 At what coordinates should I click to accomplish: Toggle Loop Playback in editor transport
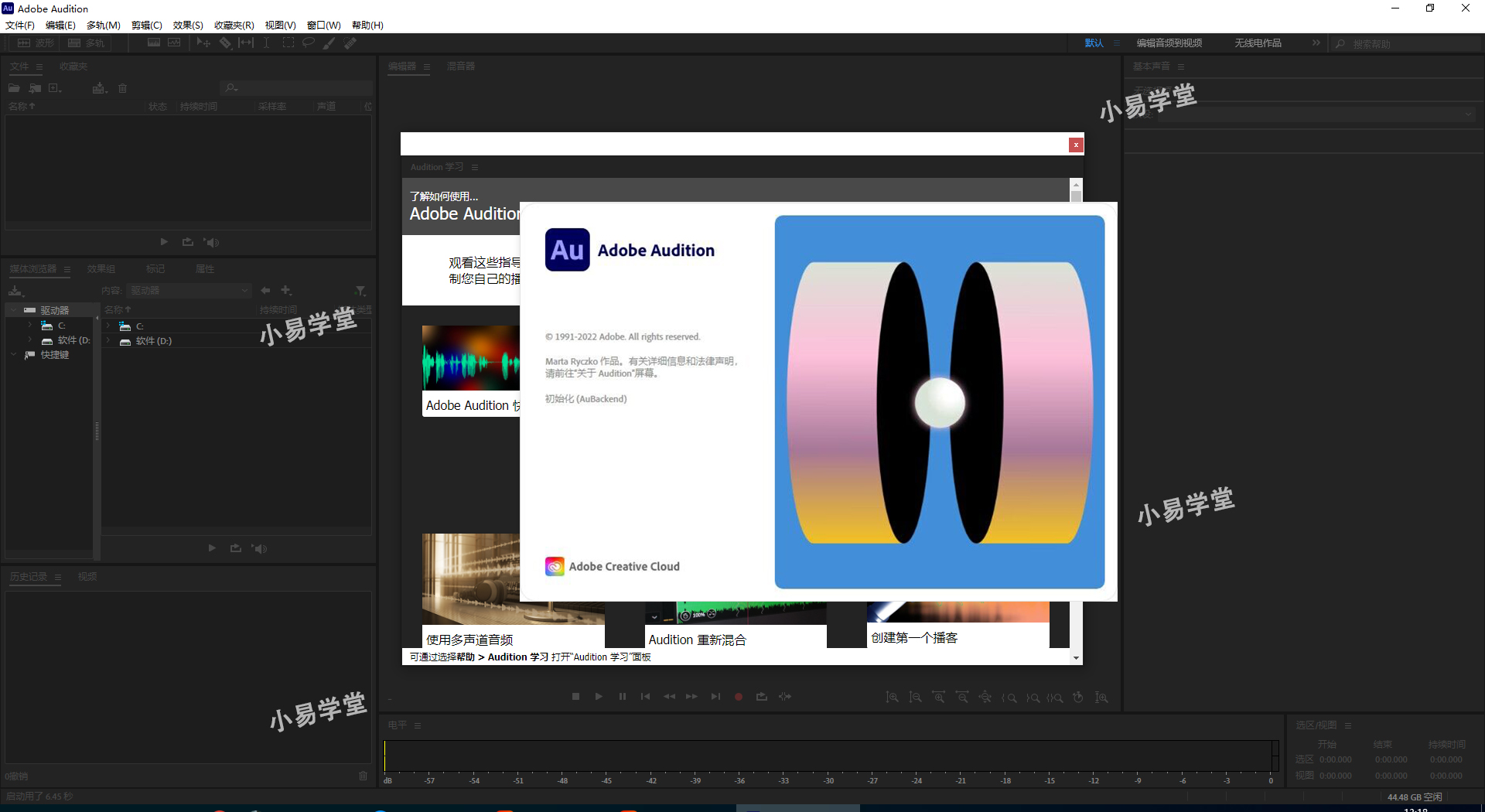[762, 697]
